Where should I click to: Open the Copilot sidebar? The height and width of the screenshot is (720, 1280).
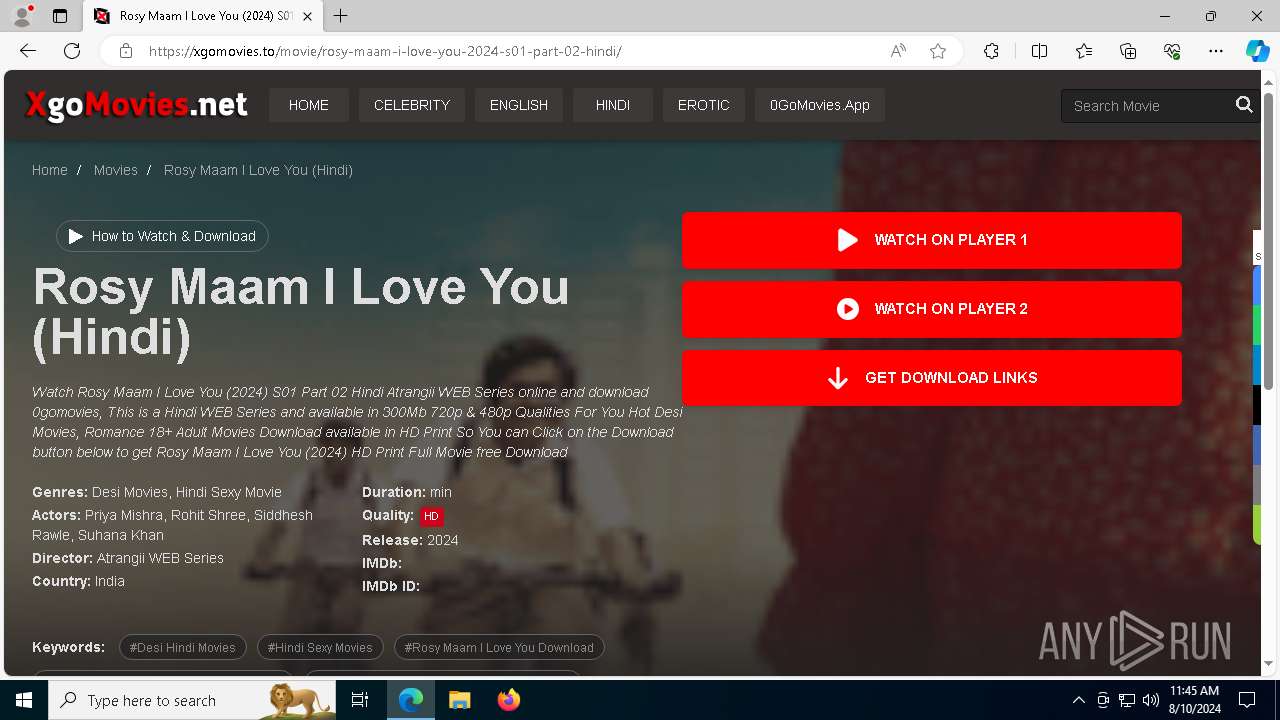click(x=1257, y=51)
